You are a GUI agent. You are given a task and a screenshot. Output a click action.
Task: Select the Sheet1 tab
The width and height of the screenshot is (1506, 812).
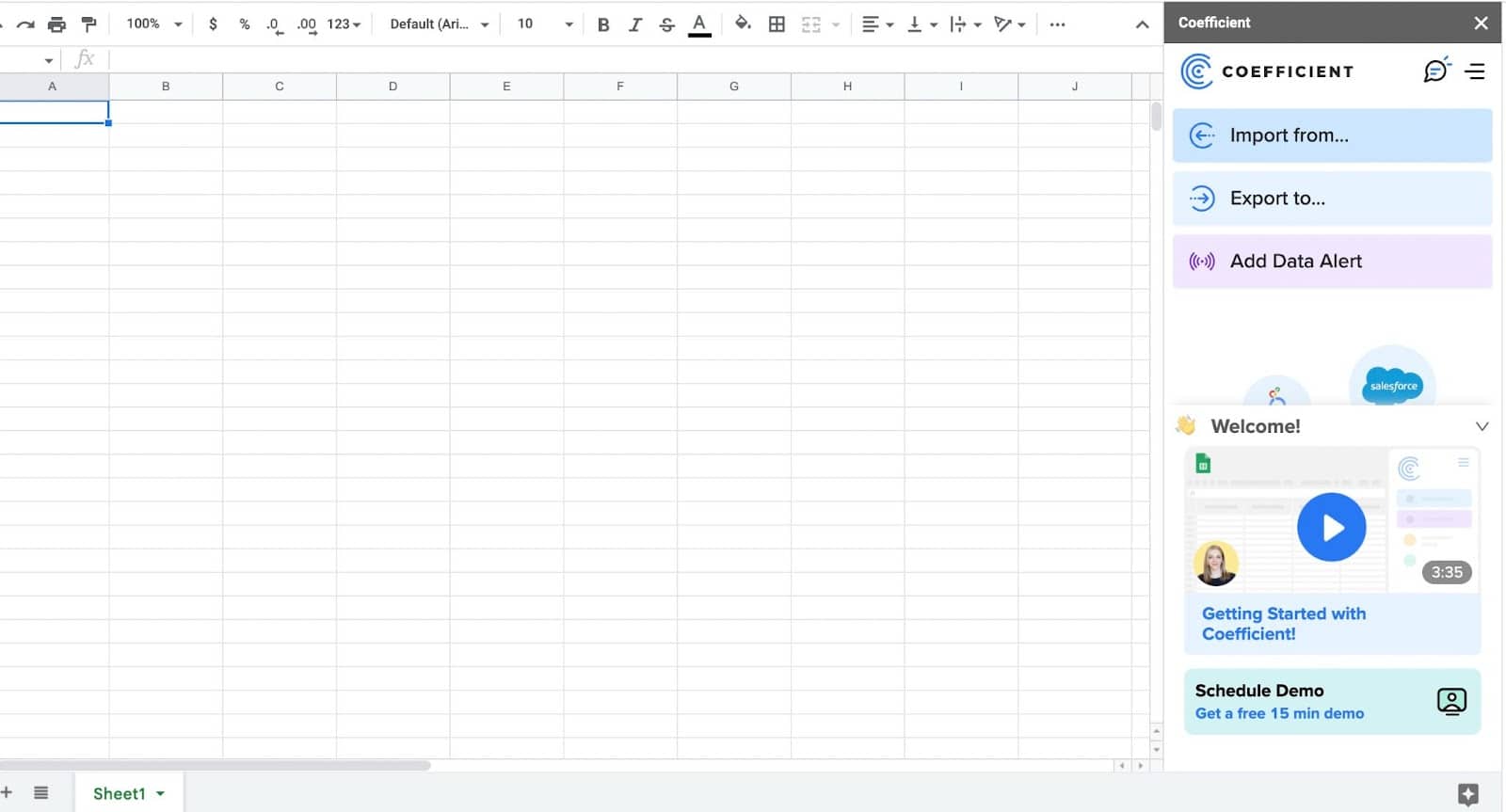tap(120, 793)
